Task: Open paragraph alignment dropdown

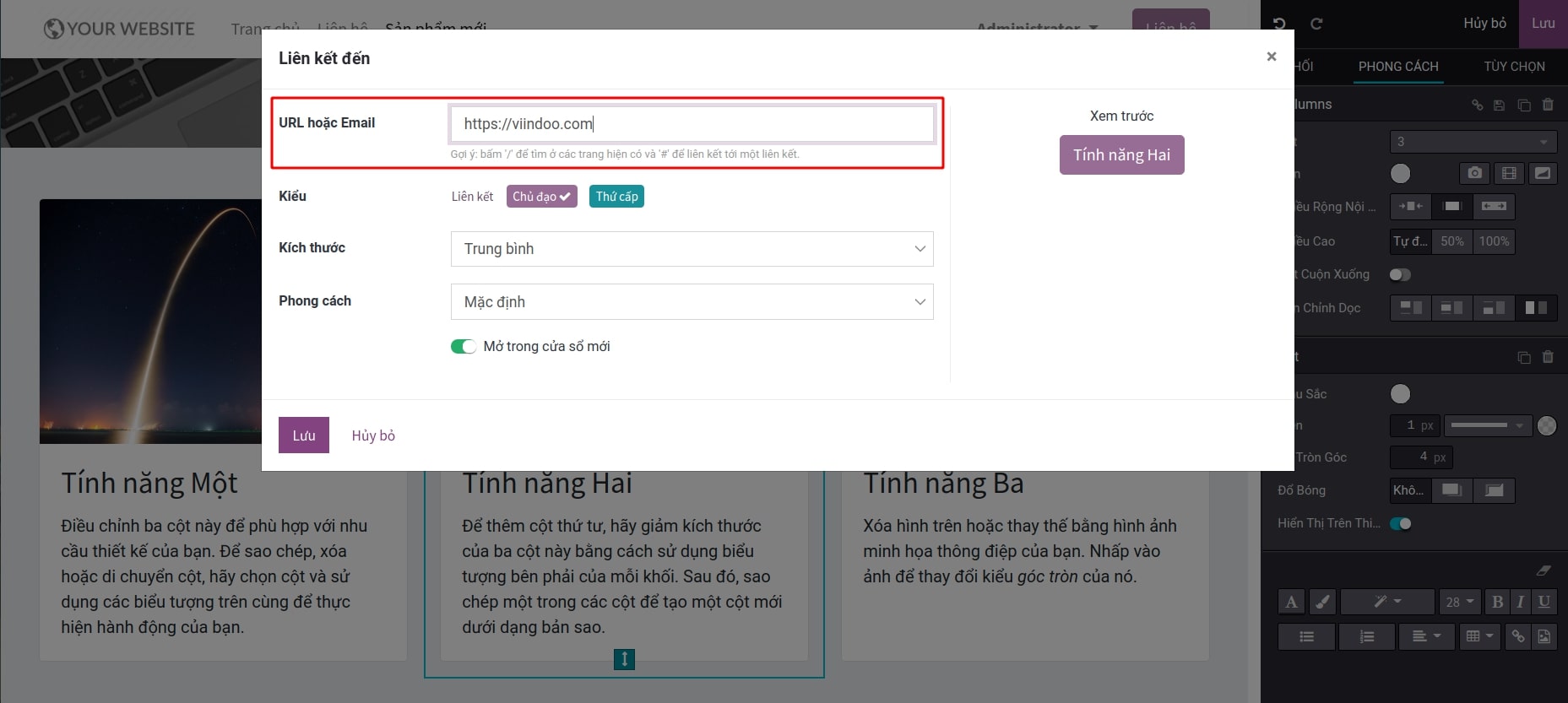Action: point(1427,636)
